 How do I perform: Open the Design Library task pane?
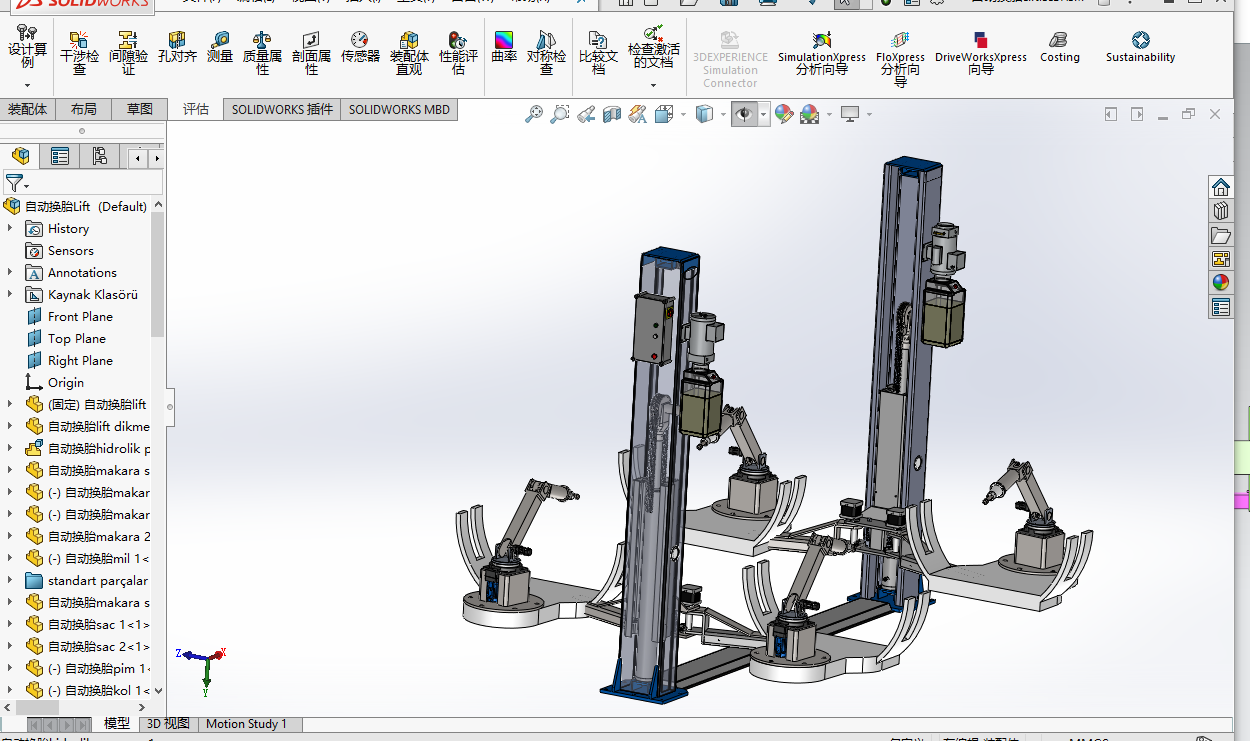(1220, 211)
